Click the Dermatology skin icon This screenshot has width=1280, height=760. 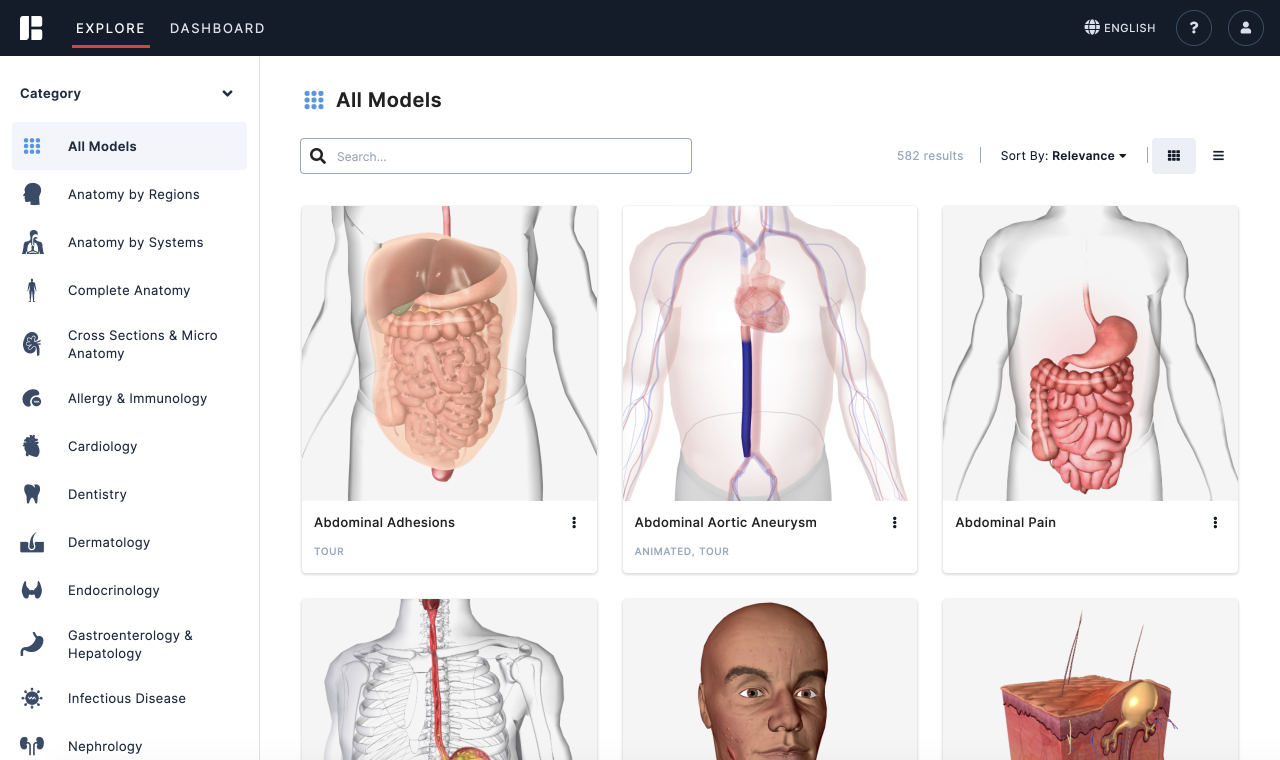(32, 542)
